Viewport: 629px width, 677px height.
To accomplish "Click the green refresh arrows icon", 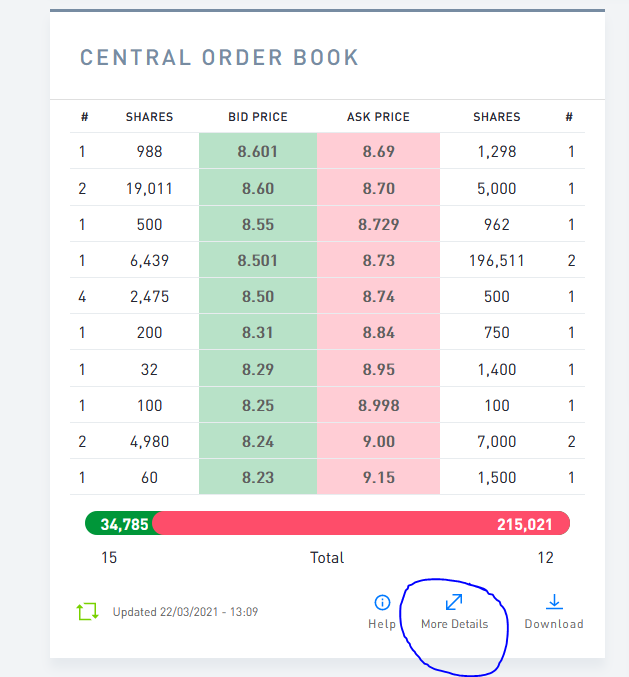I will (x=88, y=611).
